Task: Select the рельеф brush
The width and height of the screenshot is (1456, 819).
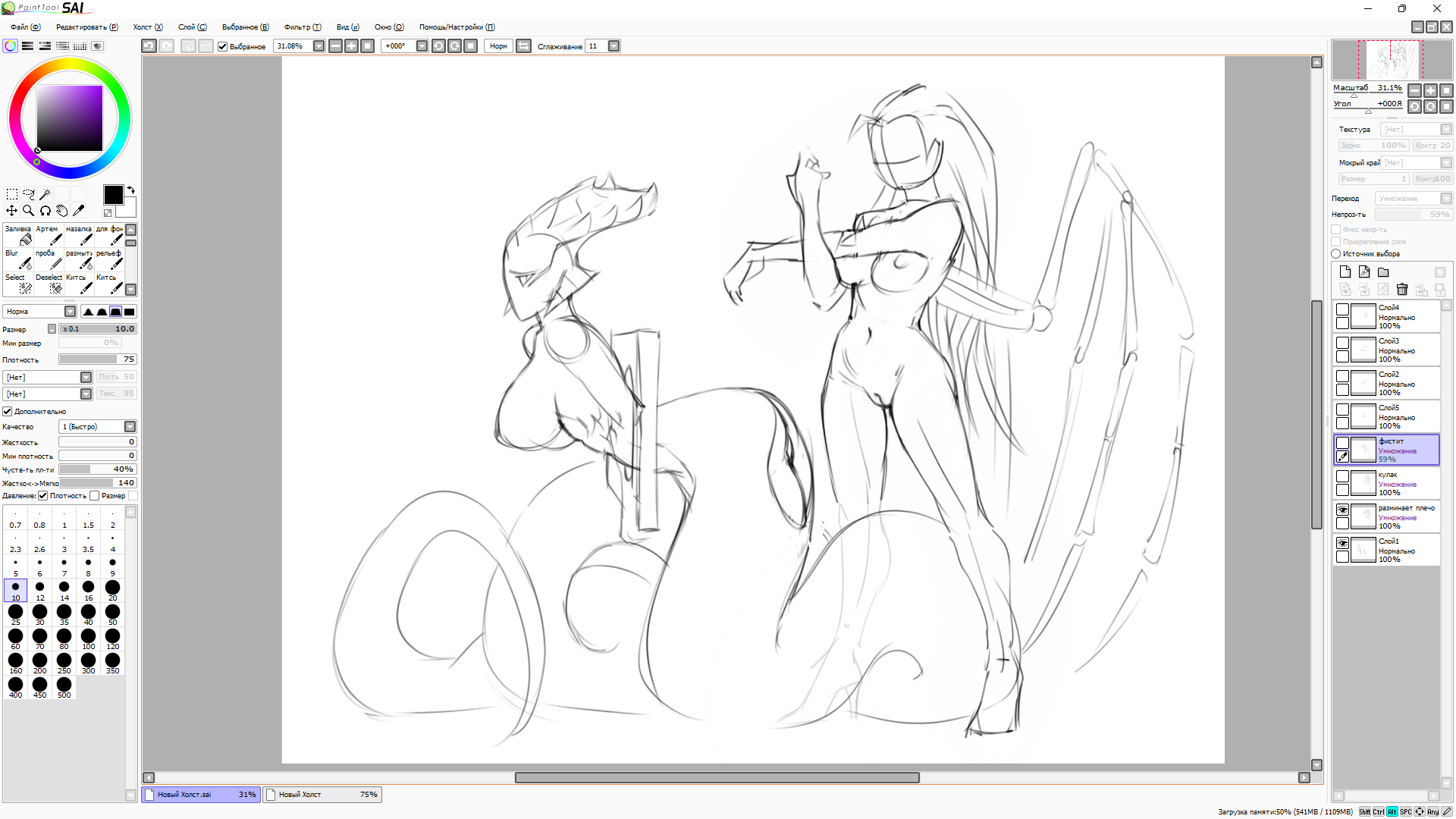Action: (x=109, y=259)
